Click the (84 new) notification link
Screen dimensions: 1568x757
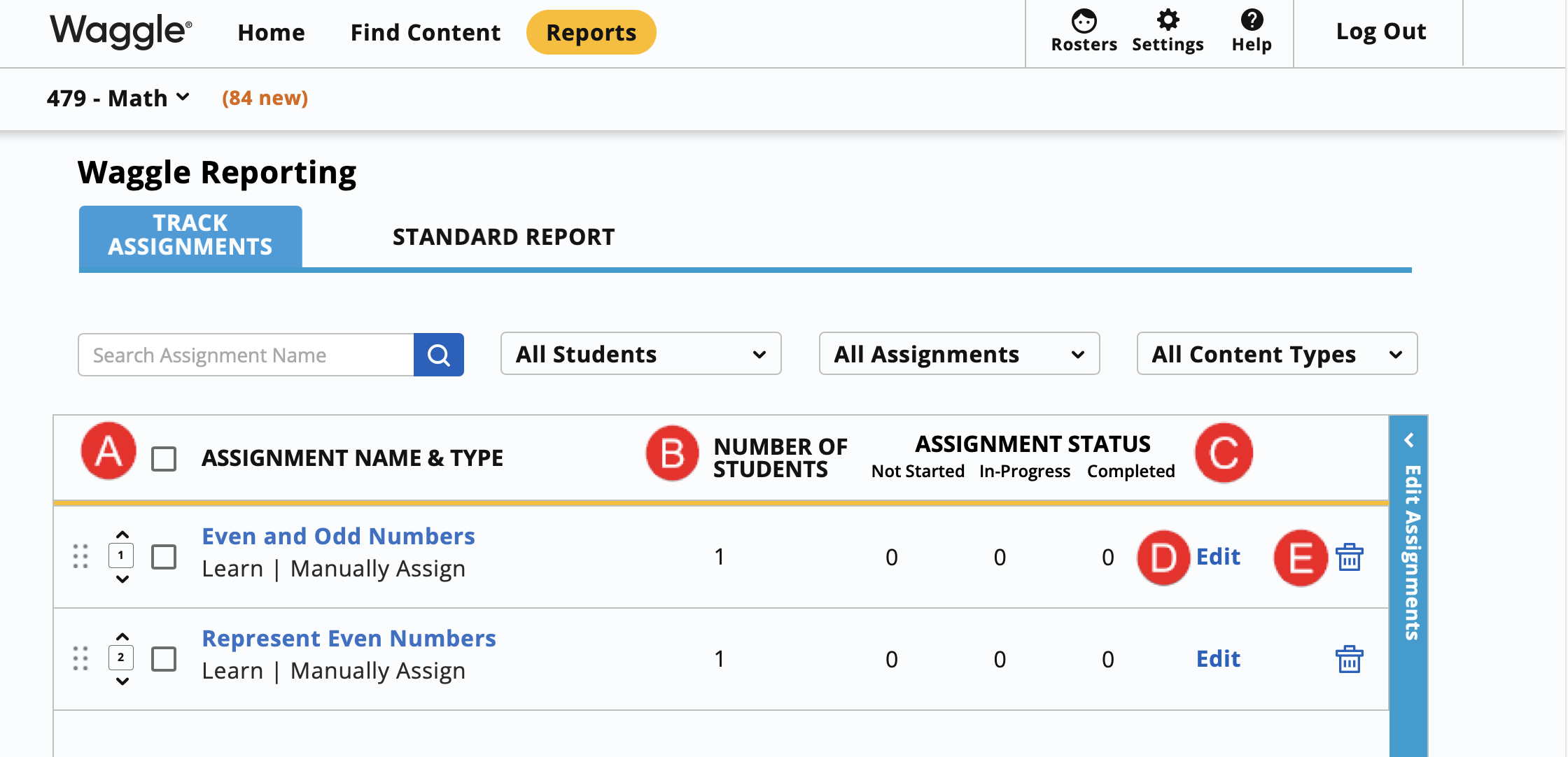click(x=265, y=98)
